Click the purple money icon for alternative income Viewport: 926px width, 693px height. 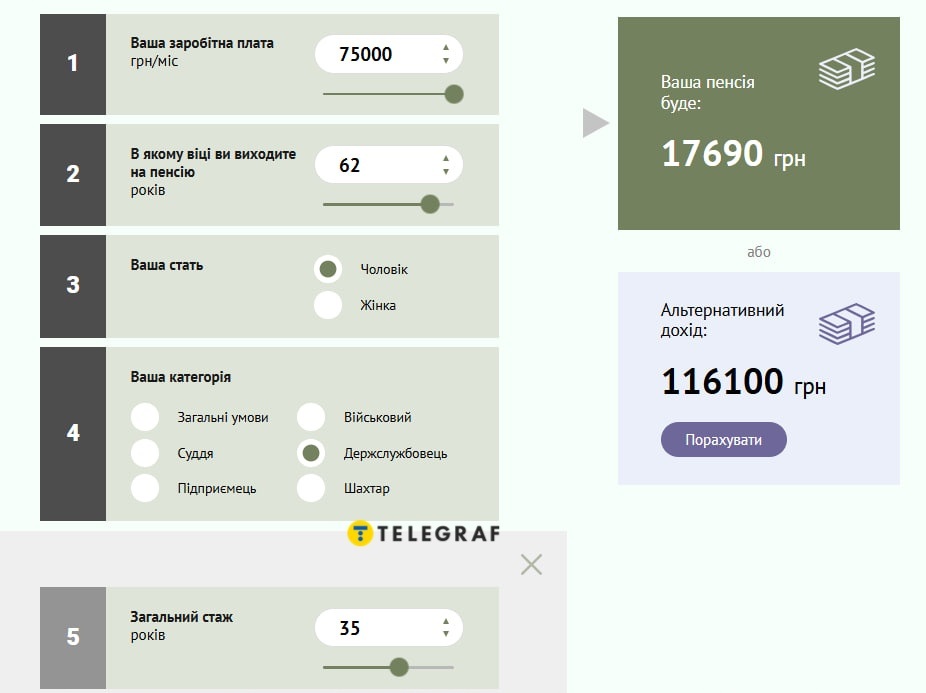[847, 324]
